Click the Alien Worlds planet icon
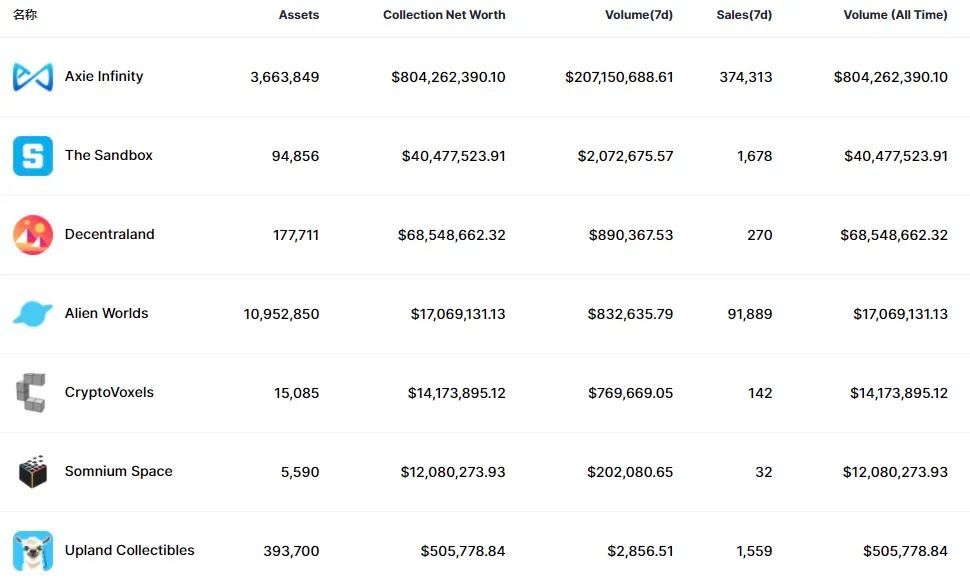970x586 pixels. click(33, 314)
